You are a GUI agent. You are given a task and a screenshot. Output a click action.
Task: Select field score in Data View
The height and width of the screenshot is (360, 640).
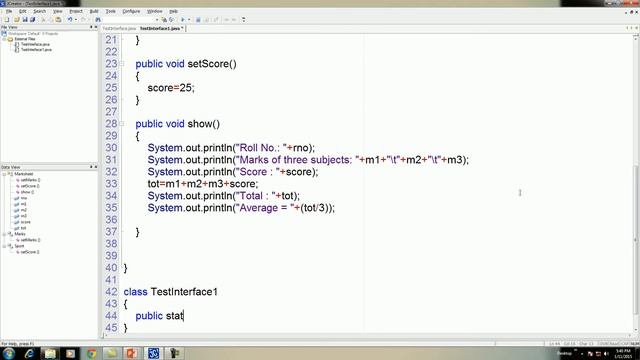pyautogui.click(x=25, y=222)
